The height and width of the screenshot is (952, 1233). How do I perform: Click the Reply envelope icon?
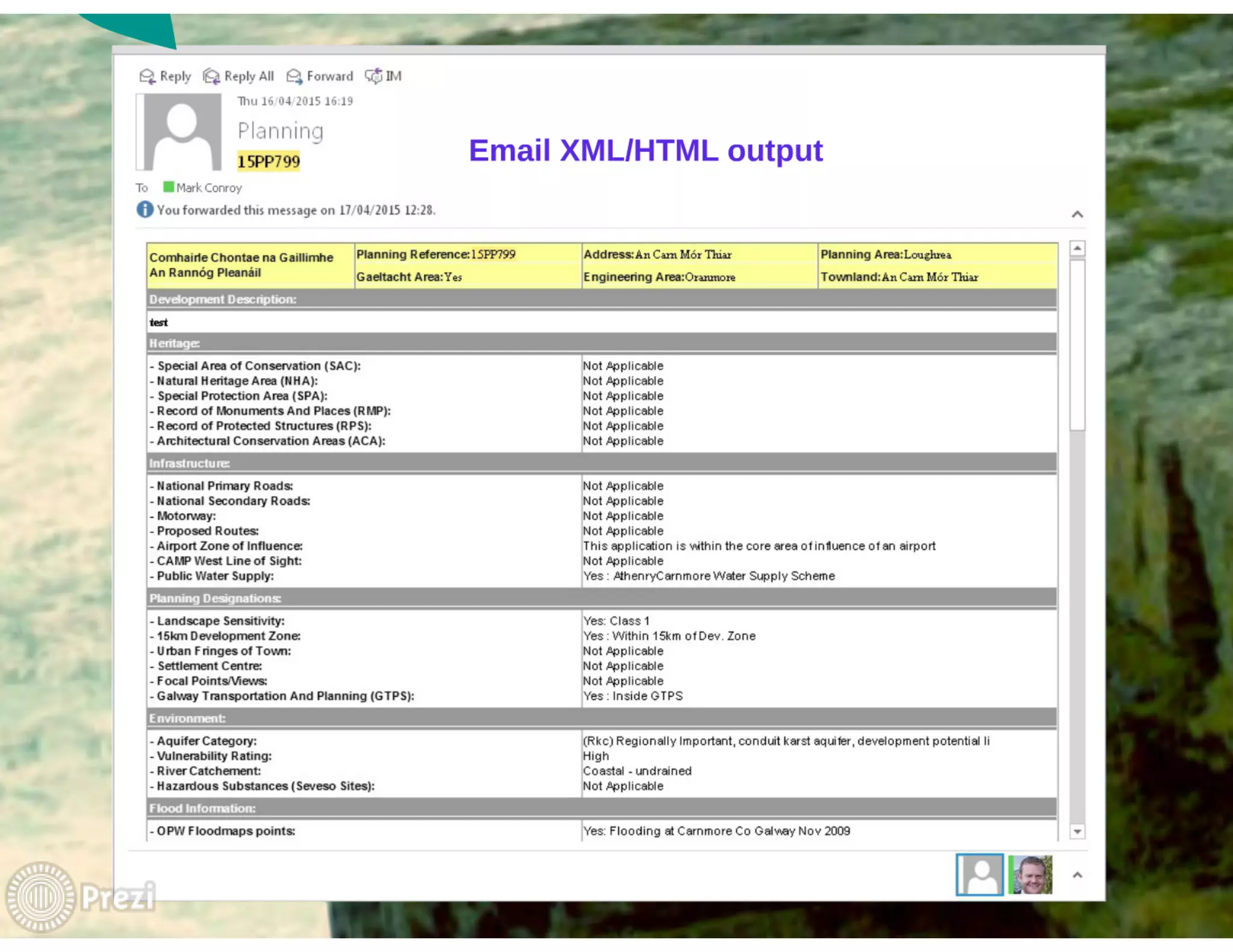(x=147, y=76)
